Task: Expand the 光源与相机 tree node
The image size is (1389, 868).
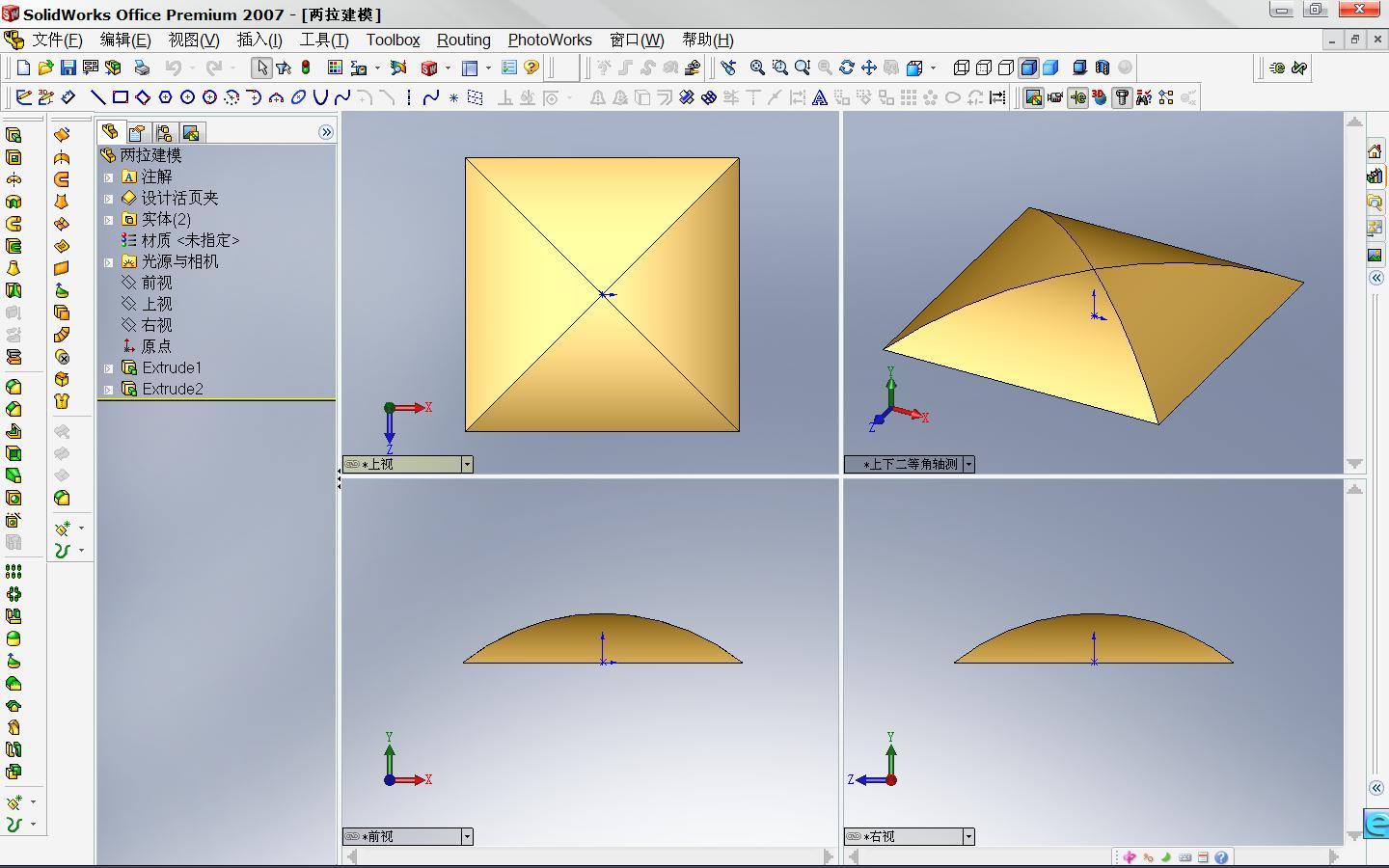Action: point(109,262)
